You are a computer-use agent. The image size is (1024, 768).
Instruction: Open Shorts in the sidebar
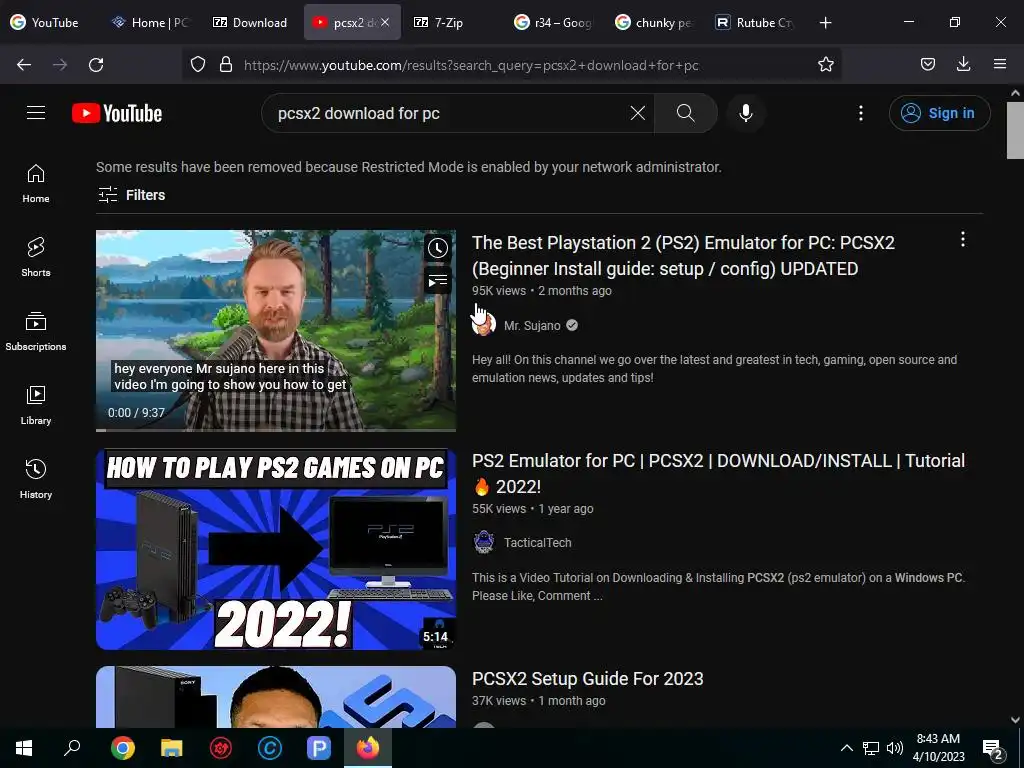tap(36, 257)
